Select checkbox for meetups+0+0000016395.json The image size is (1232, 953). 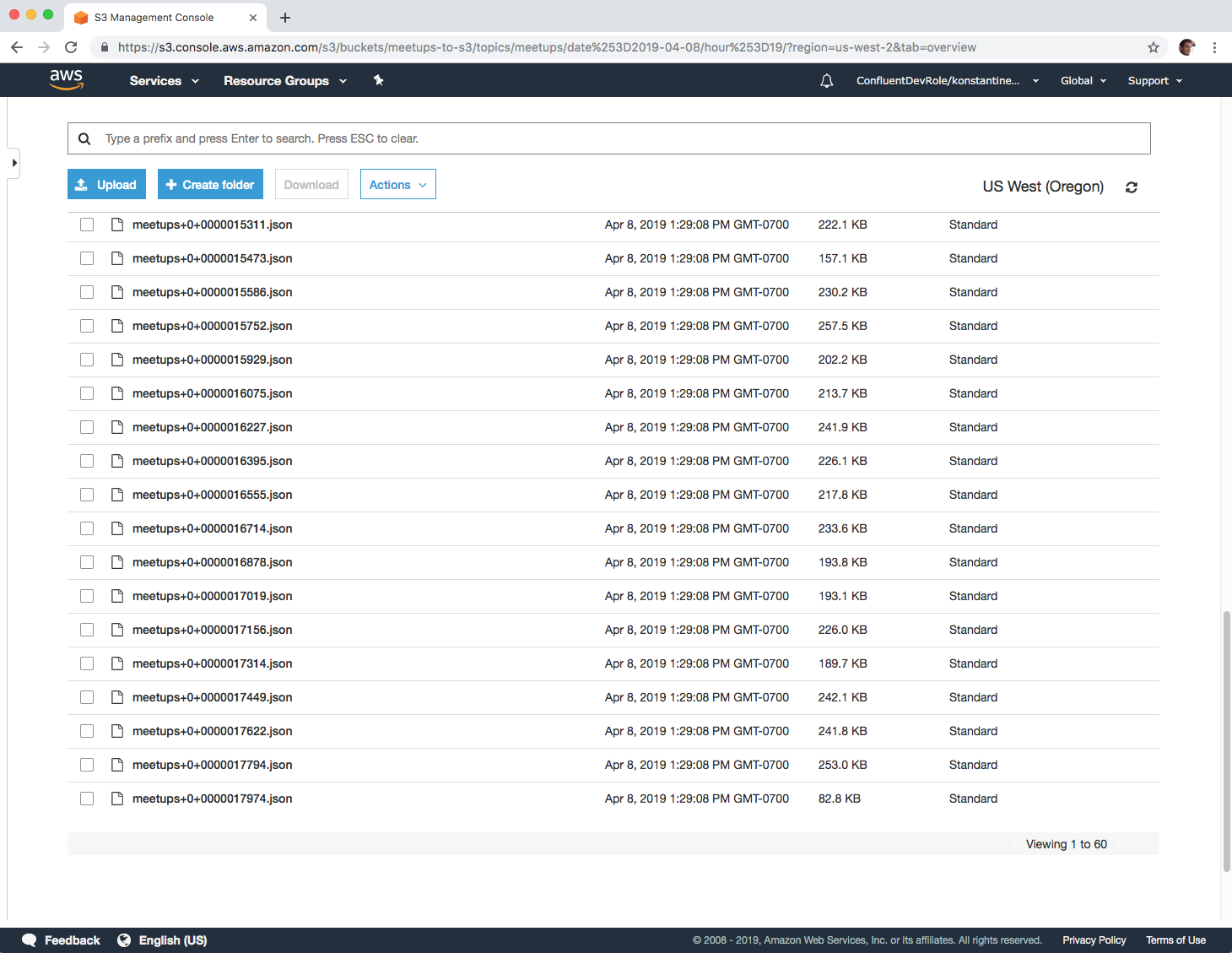87,461
